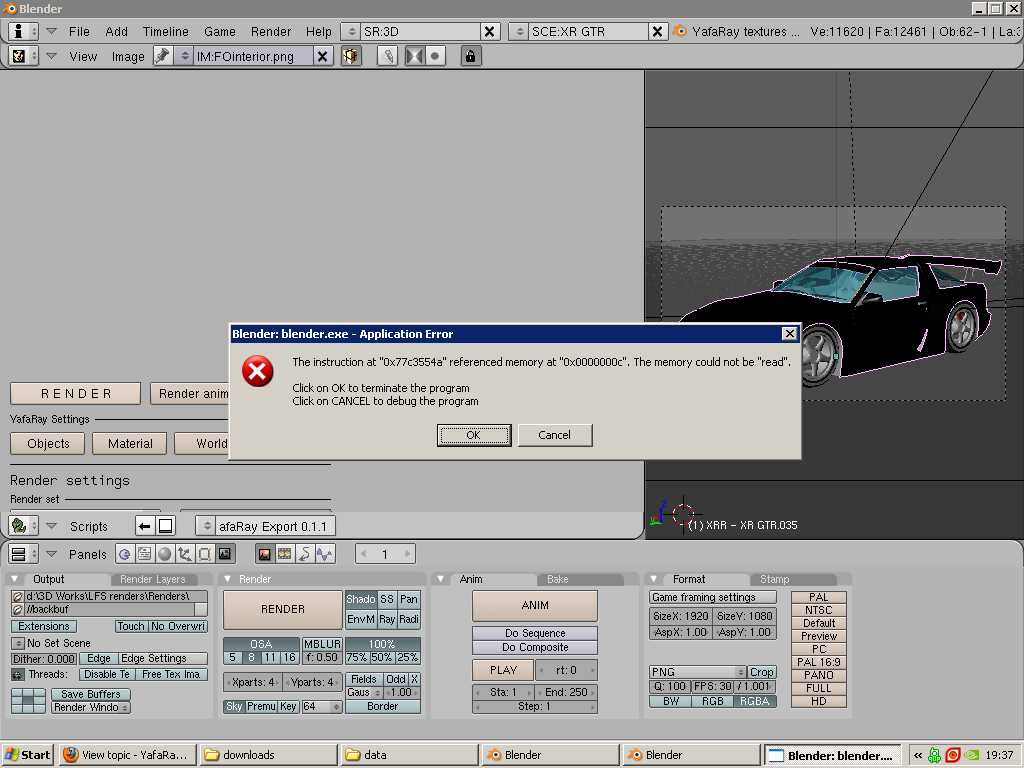This screenshot has width=1024, height=768.
Task: Open the script selector dropdown for afaRay Export
Action: (x=206, y=526)
